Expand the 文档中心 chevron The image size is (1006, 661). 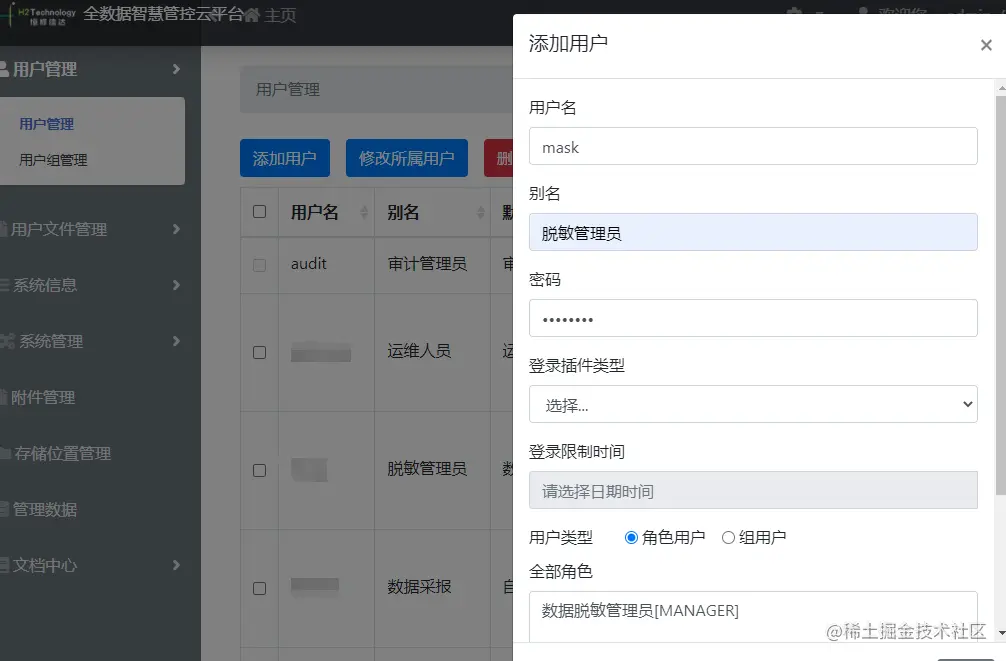(176, 565)
